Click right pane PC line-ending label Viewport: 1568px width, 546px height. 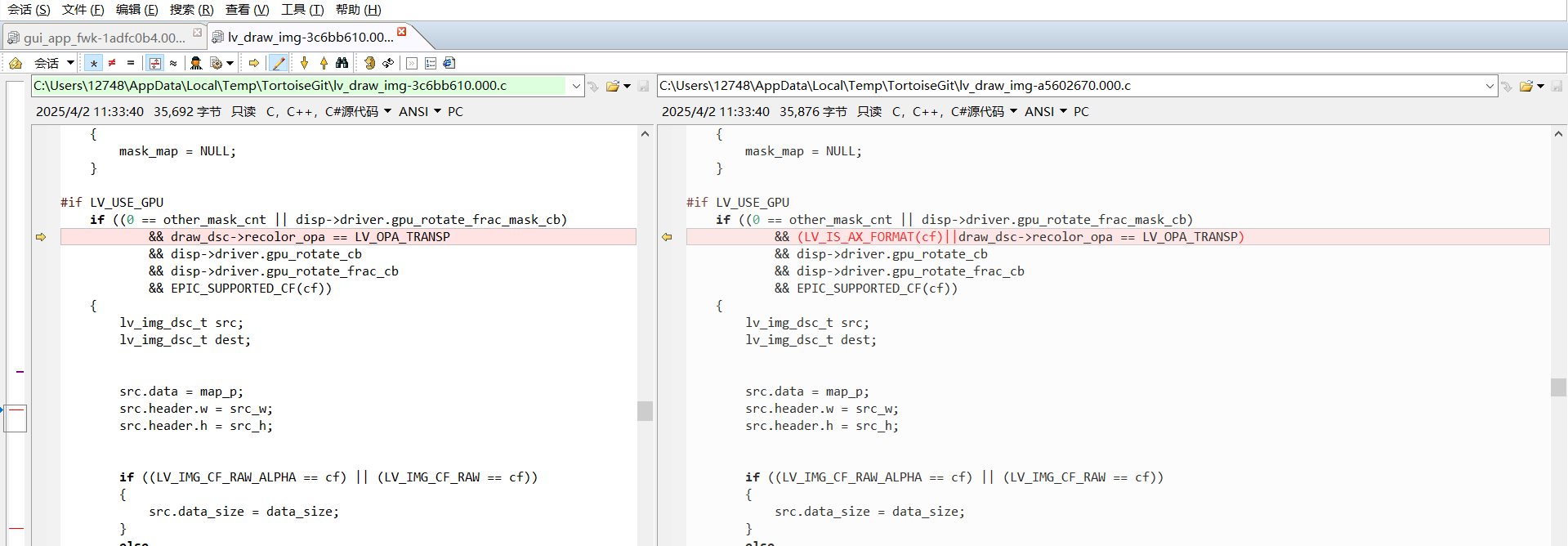tap(1082, 112)
